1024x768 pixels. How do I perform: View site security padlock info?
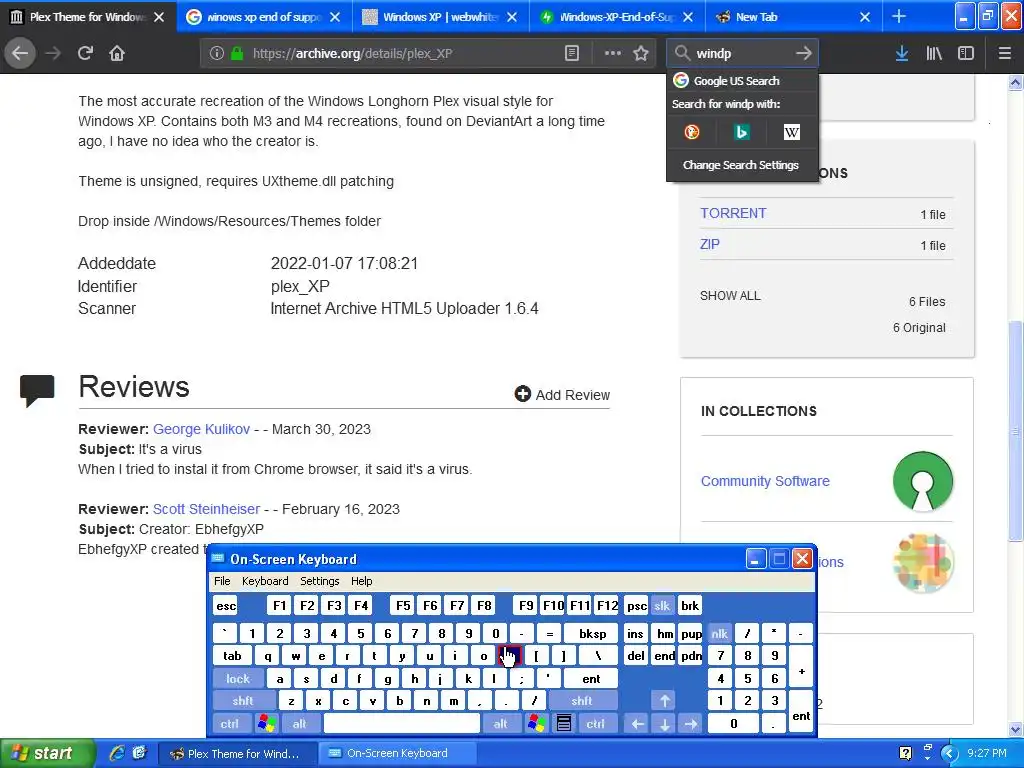tap(237, 54)
